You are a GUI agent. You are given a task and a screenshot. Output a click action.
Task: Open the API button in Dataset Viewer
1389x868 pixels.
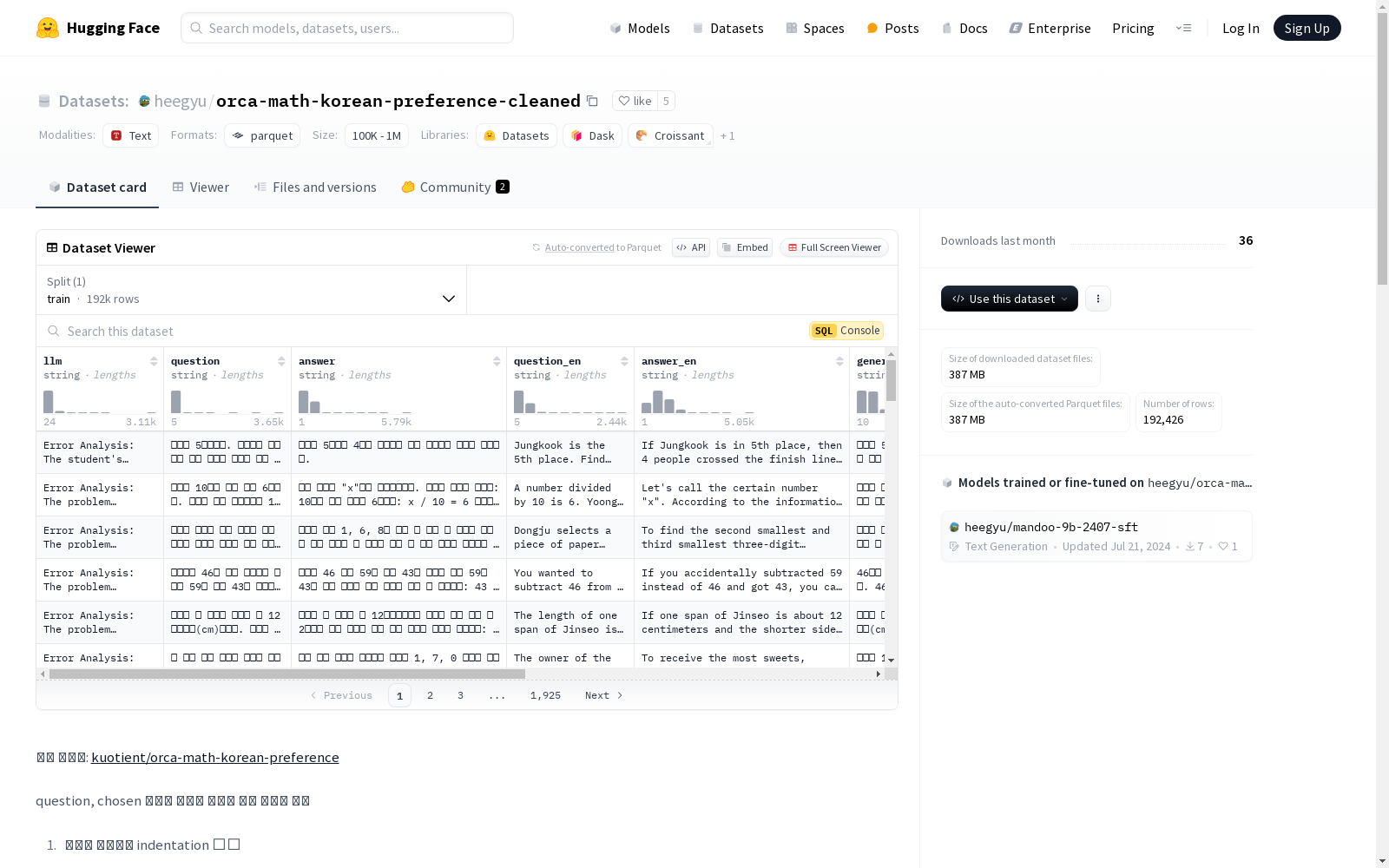tap(691, 247)
